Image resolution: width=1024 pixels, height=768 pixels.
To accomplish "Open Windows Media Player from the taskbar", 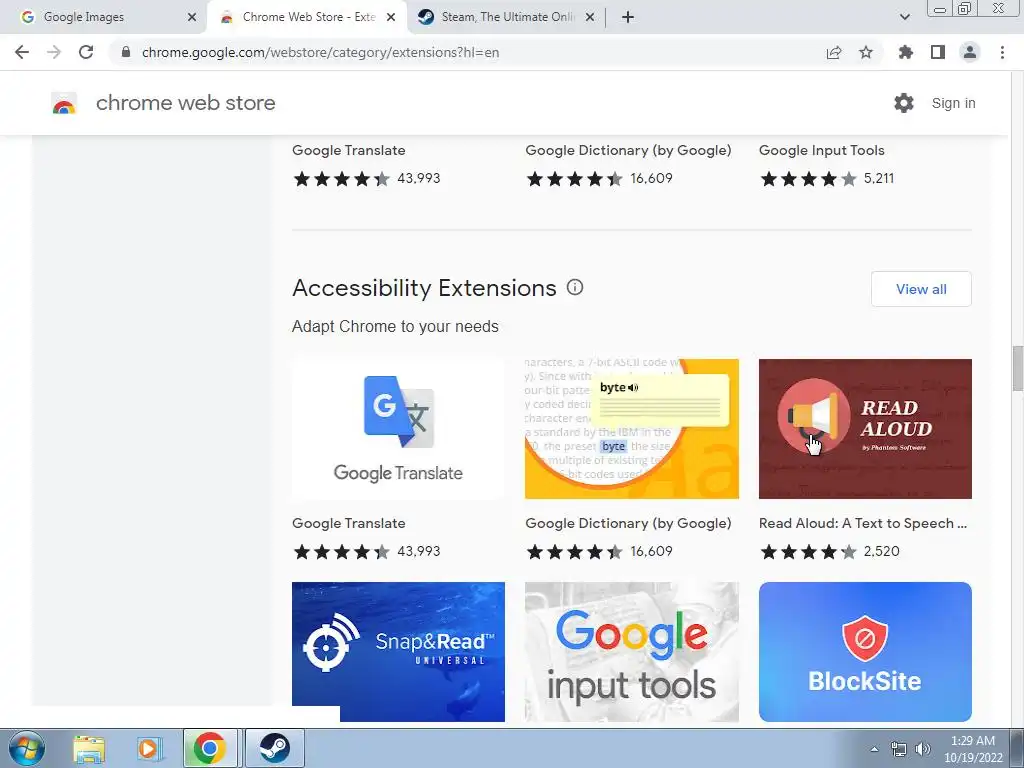I will tap(148, 748).
